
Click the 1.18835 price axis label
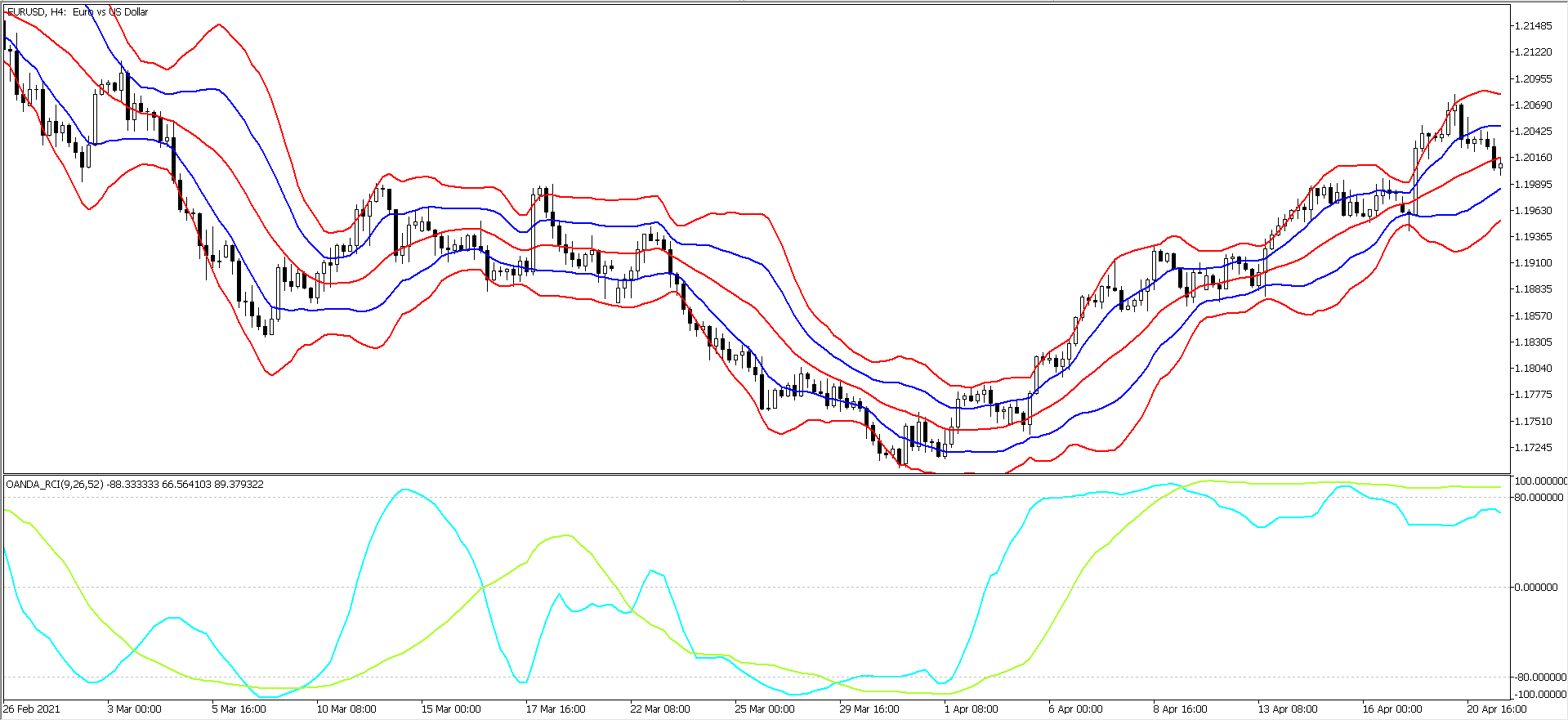(x=1533, y=289)
